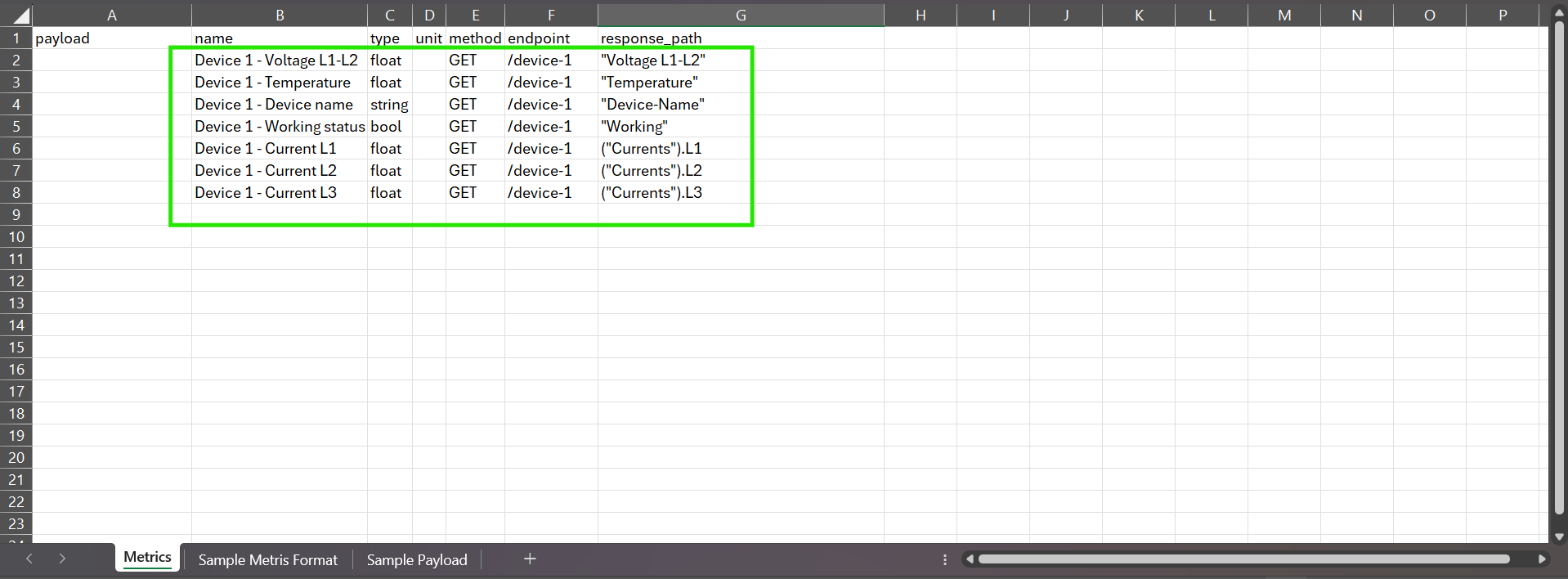Screen dimensions: 1568x579
Task: Click the vertical scrollbar thumb
Action: point(1559,267)
